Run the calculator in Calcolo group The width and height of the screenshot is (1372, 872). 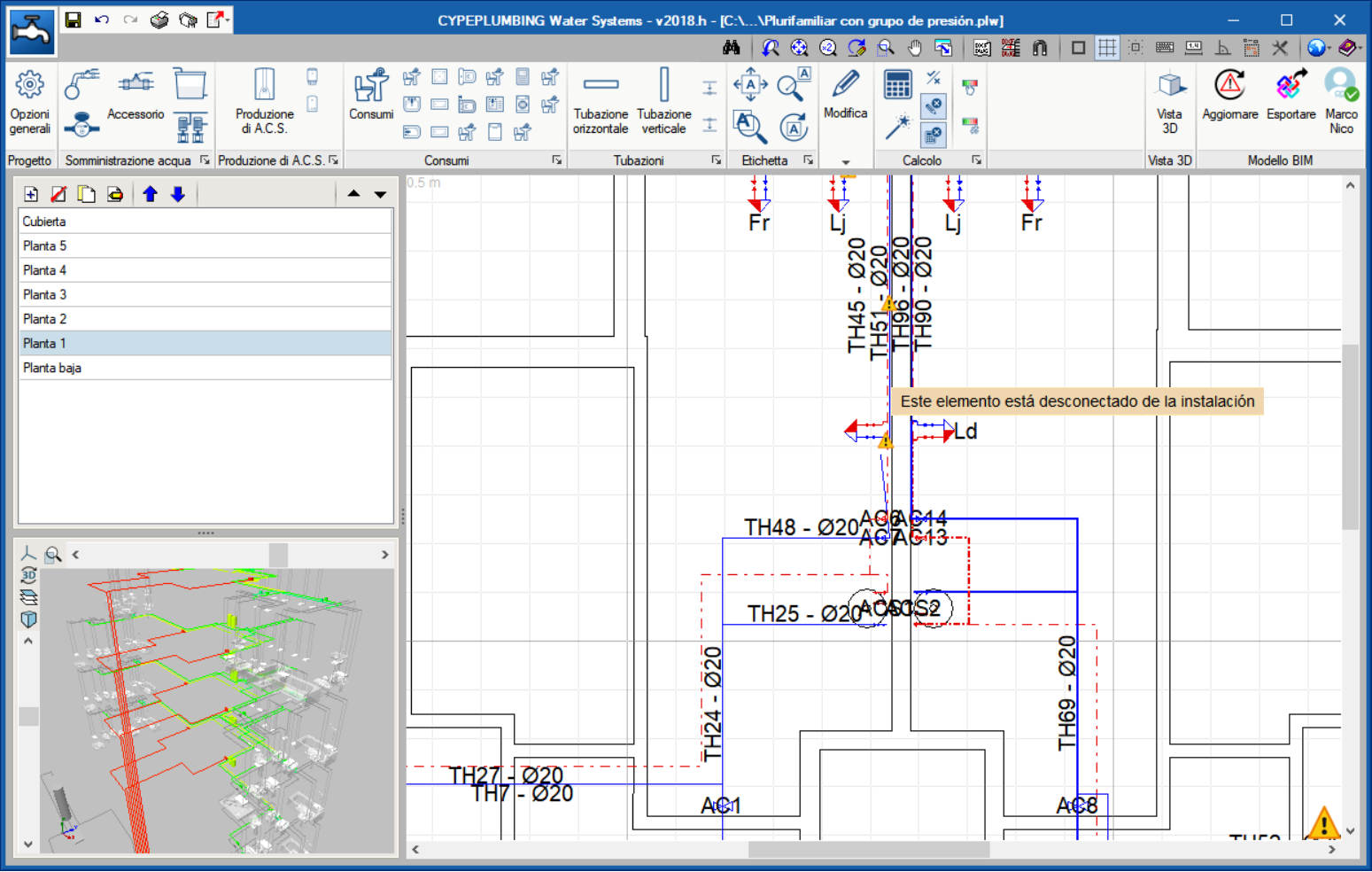897,85
